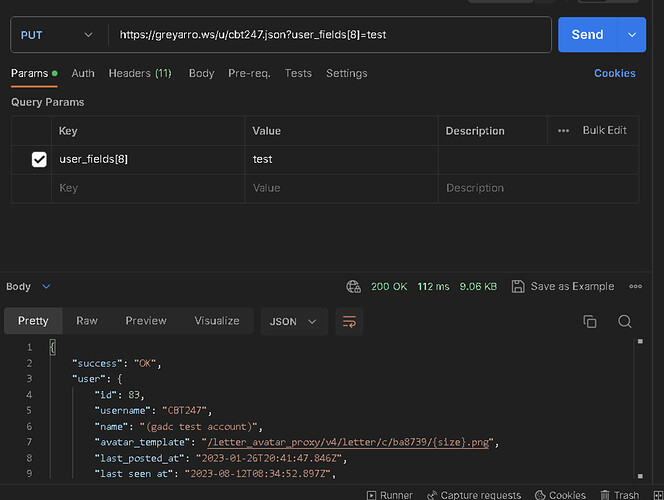This screenshot has width=664, height=500.
Task: Click the request URL field
Action: pos(329,35)
